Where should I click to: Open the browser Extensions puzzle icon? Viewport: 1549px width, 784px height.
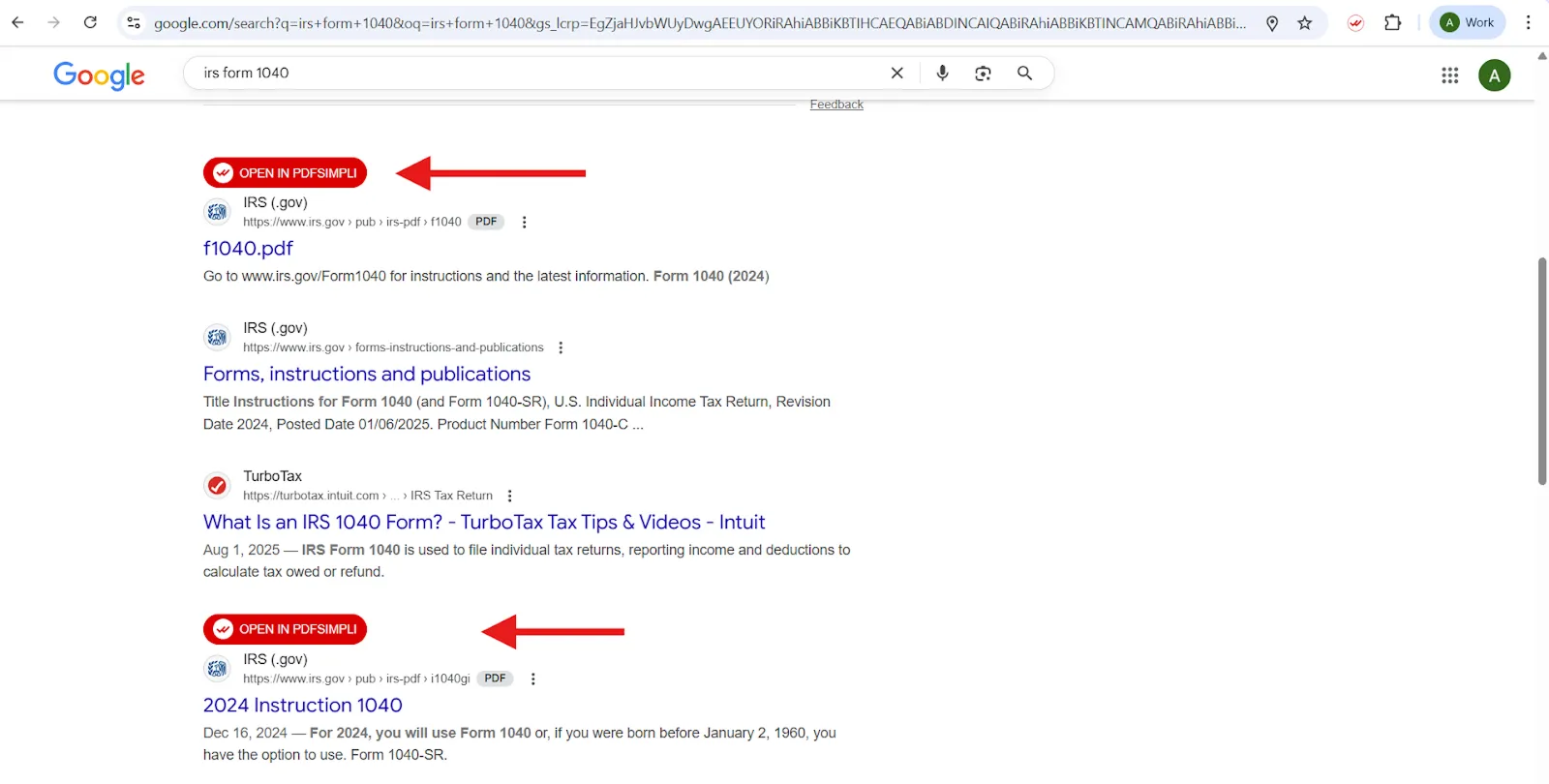point(1392,23)
